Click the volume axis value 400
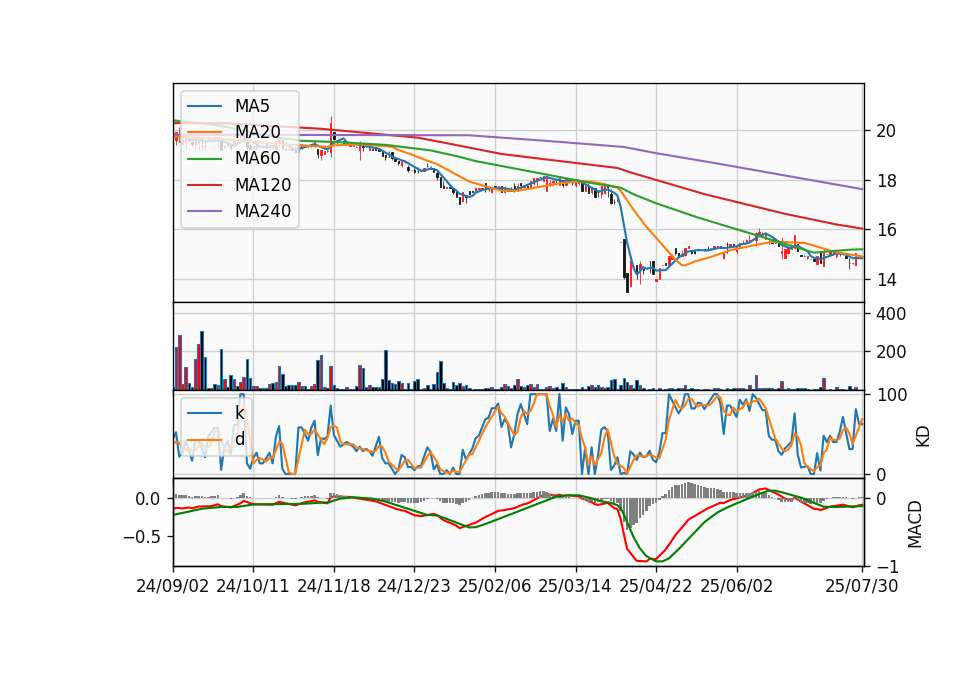This screenshot has height=690, width=960. 891,314
